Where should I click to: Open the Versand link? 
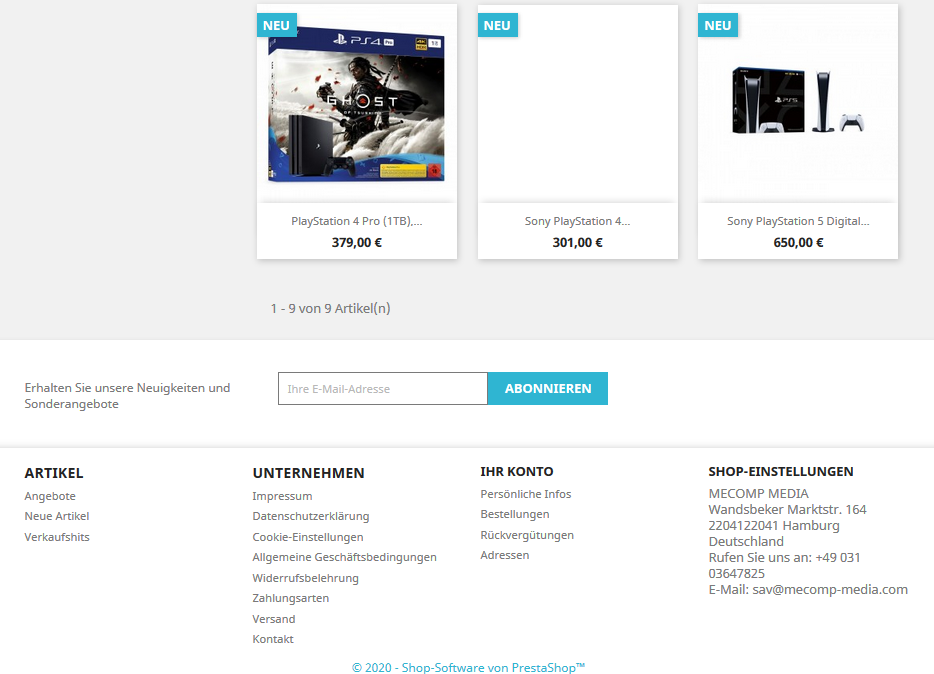(274, 619)
